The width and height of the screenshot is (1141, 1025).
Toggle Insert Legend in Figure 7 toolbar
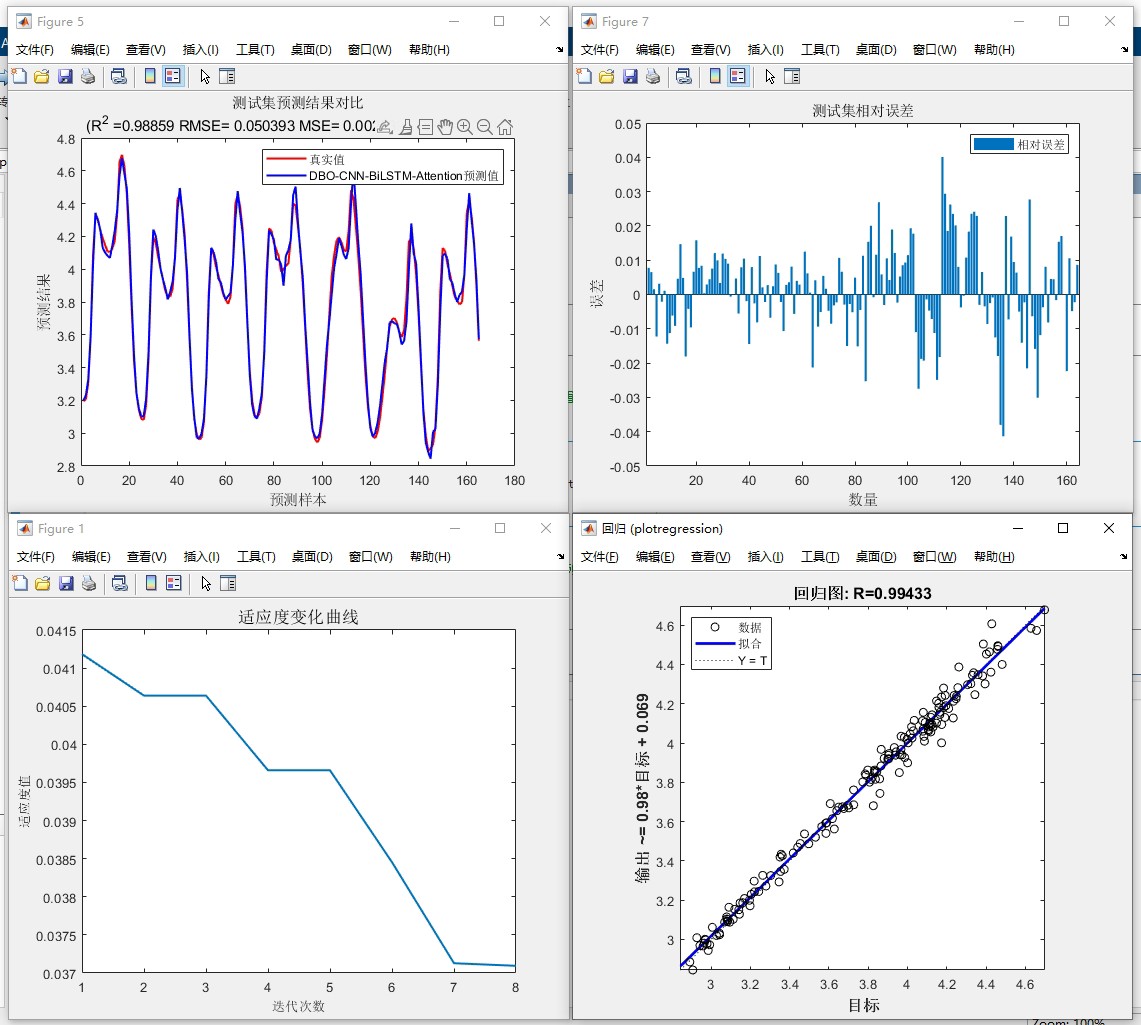click(737, 76)
